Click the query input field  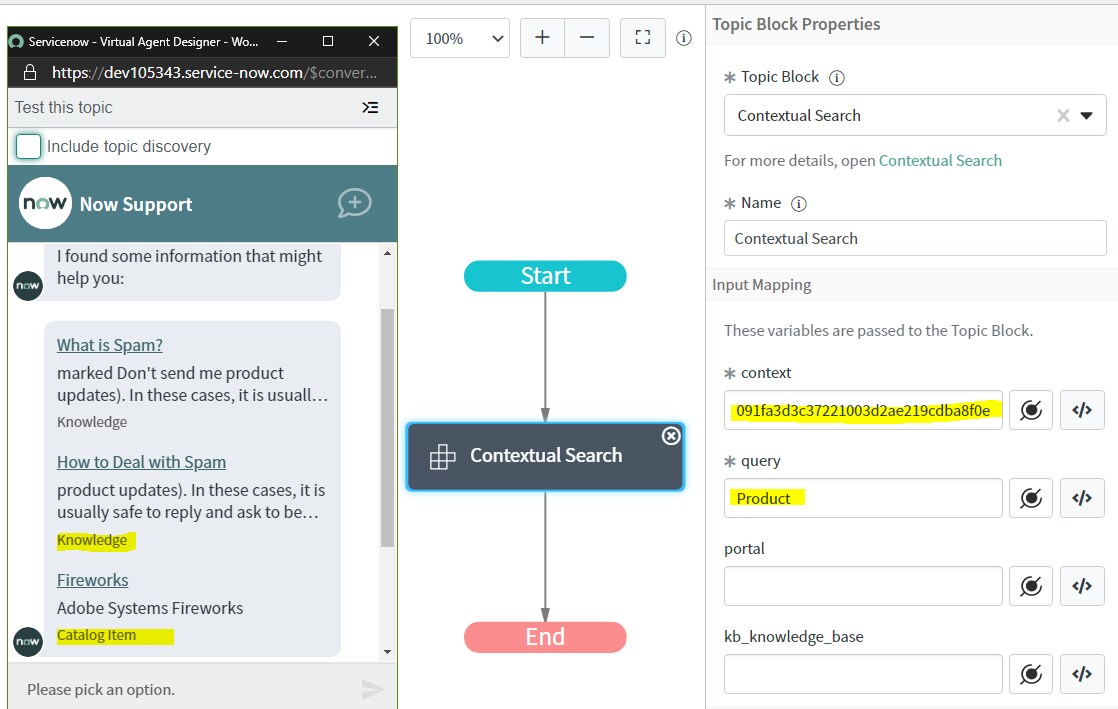[863, 498]
